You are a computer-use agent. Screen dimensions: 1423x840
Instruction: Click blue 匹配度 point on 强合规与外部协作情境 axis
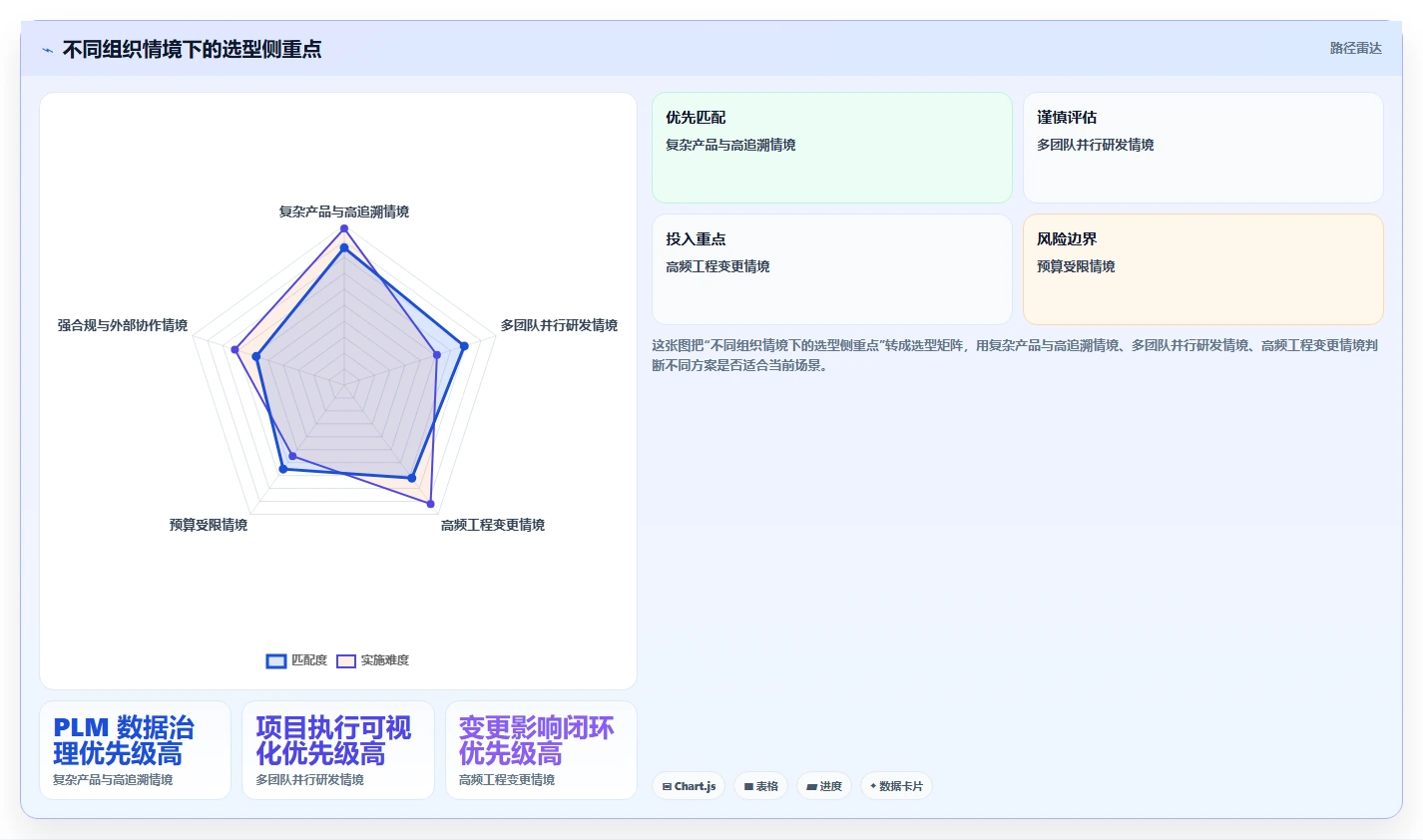(257, 356)
